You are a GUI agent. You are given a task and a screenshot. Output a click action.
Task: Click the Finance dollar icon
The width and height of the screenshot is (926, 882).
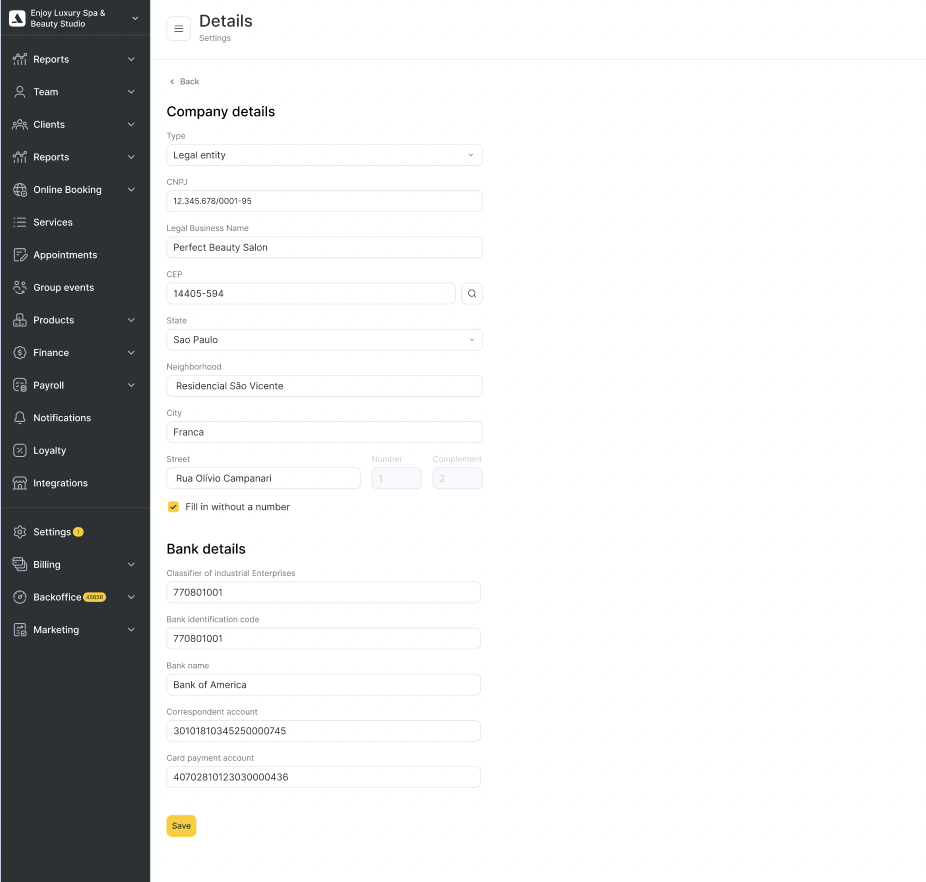19,353
